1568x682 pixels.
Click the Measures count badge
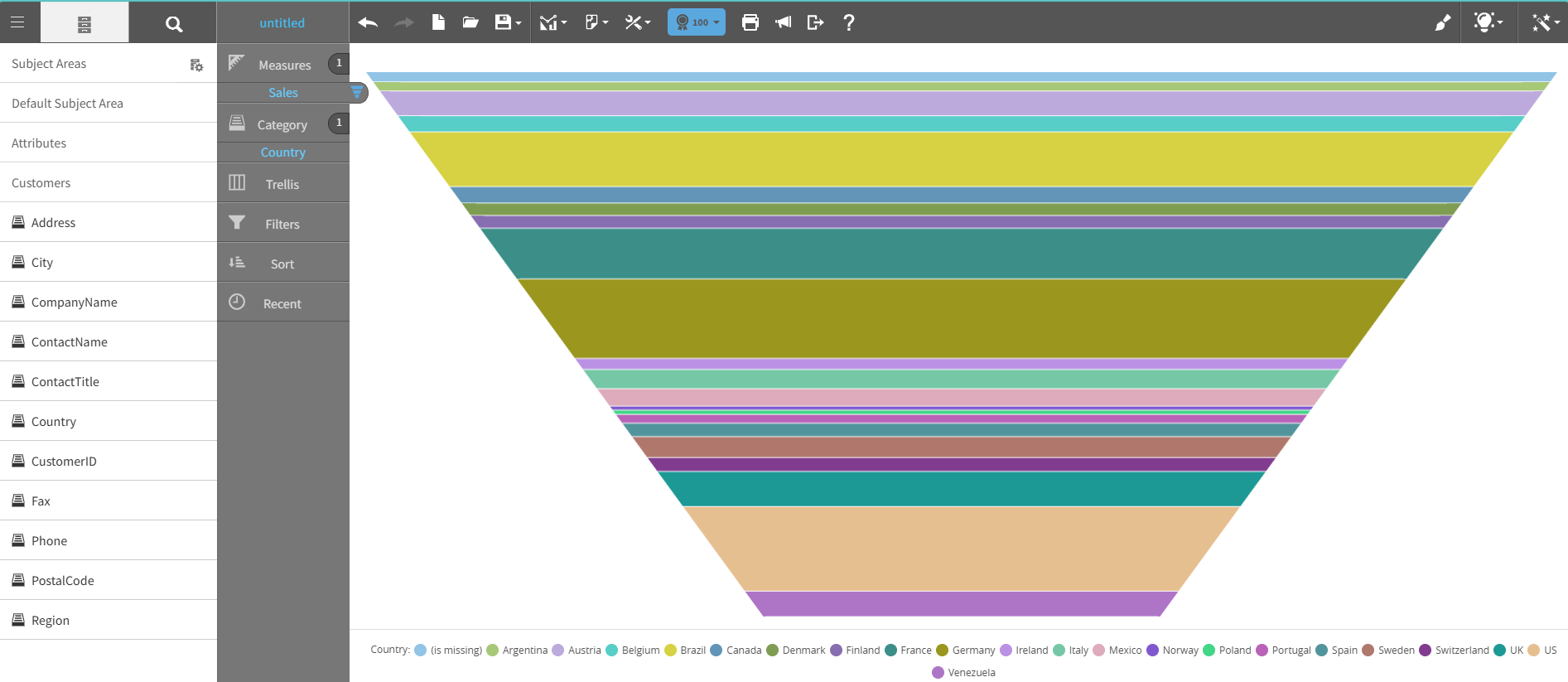pyautogui.click(x=339, y=63)
